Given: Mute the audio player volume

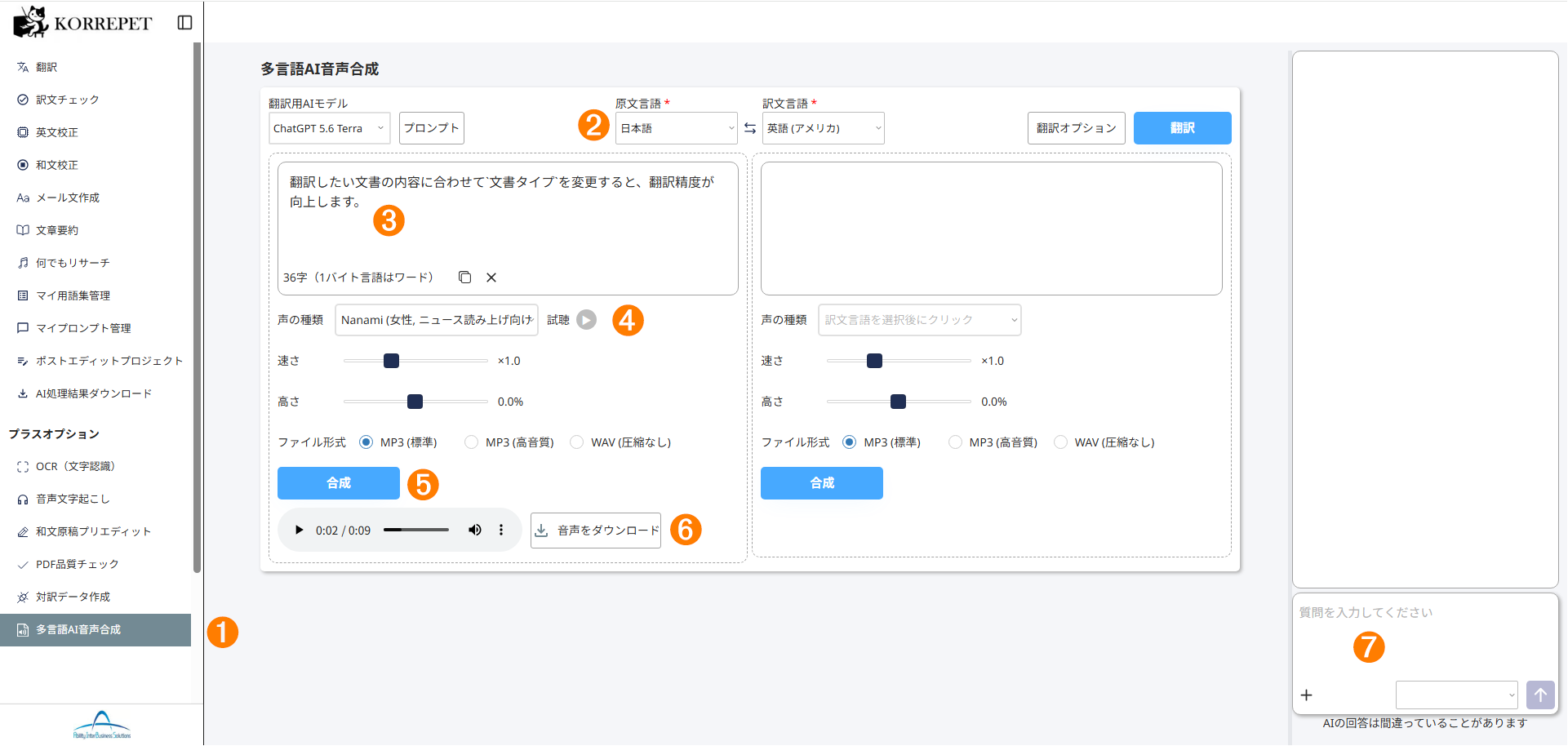Looking at the screenshot, I should pyautogui.click(x=474, y=531).
